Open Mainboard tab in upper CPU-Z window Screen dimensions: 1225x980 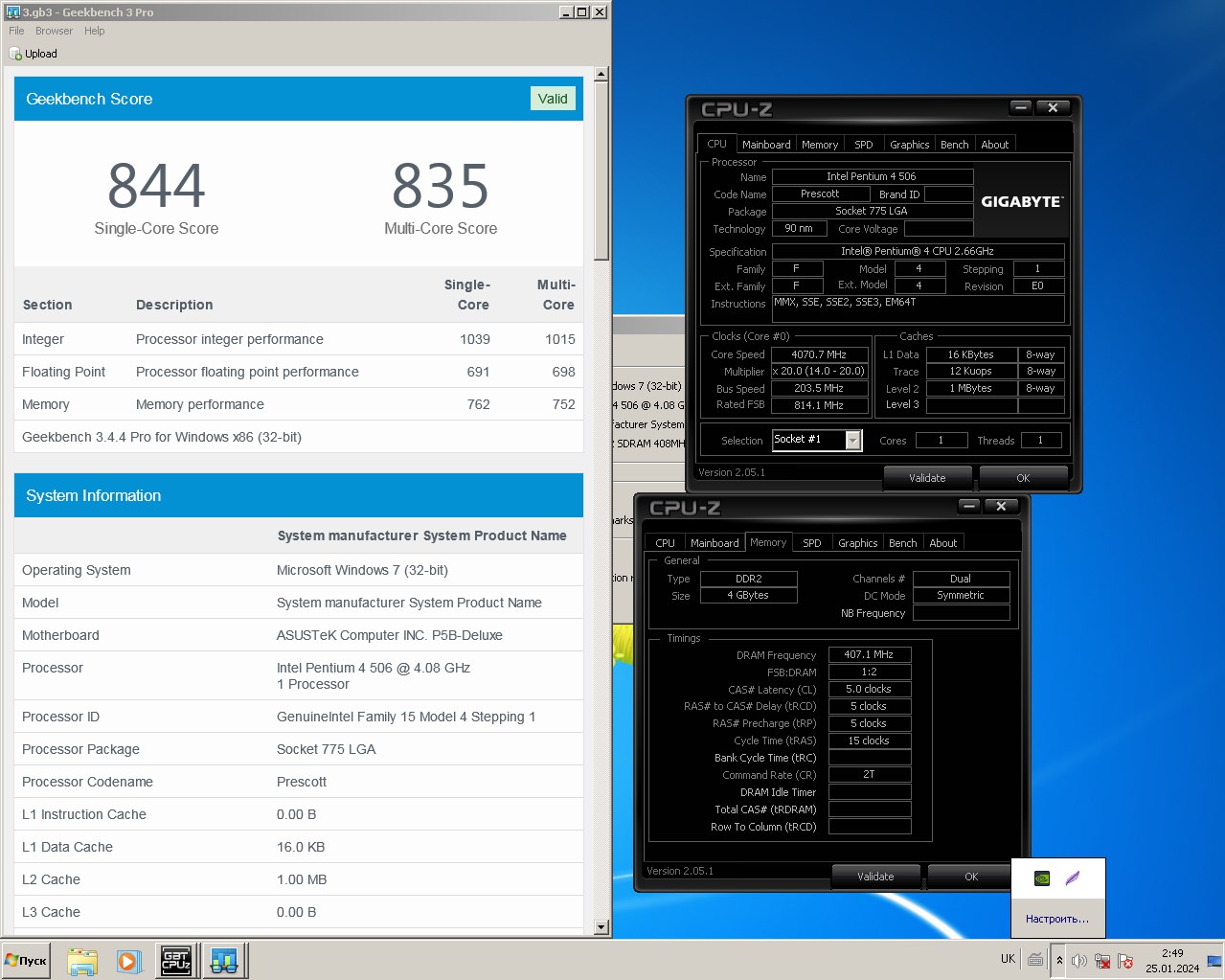click(766, 145)
